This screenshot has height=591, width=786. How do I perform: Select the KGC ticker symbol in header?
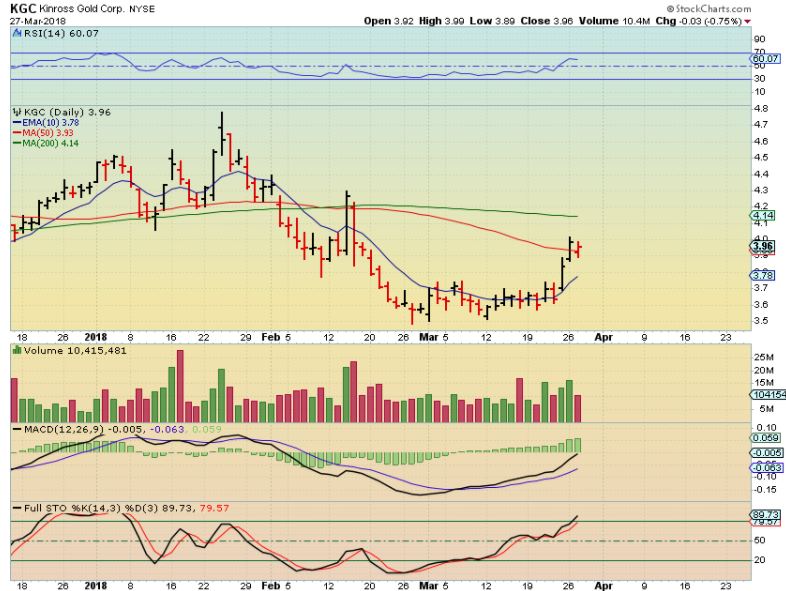[x=23, y=8]
